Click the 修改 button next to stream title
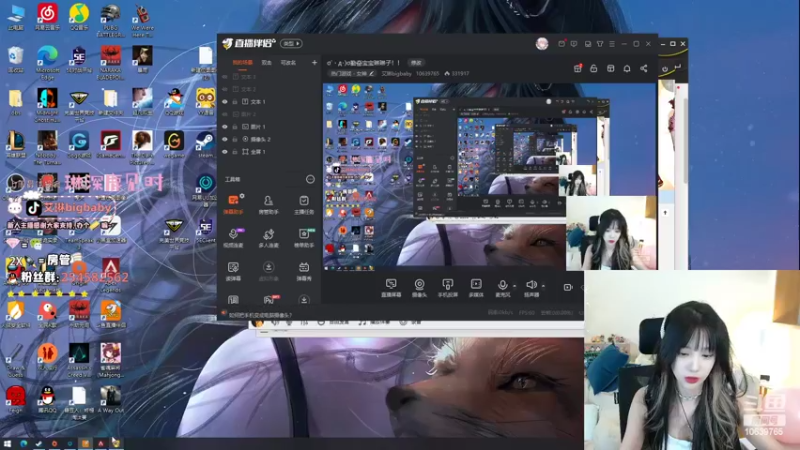This screenshot has height=450, width=800. click(x=416, y=63)
